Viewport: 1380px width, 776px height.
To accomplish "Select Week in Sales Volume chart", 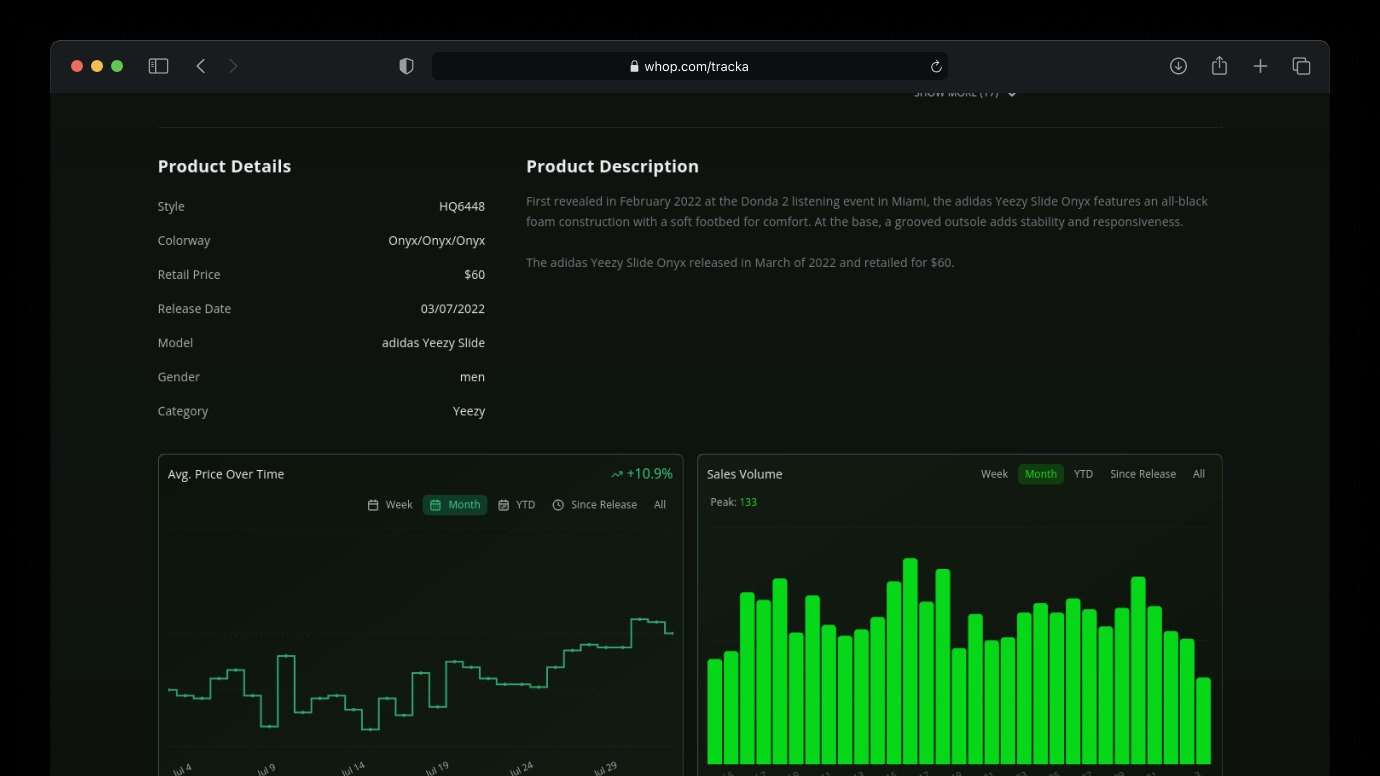I will click(x=994, y=474).
